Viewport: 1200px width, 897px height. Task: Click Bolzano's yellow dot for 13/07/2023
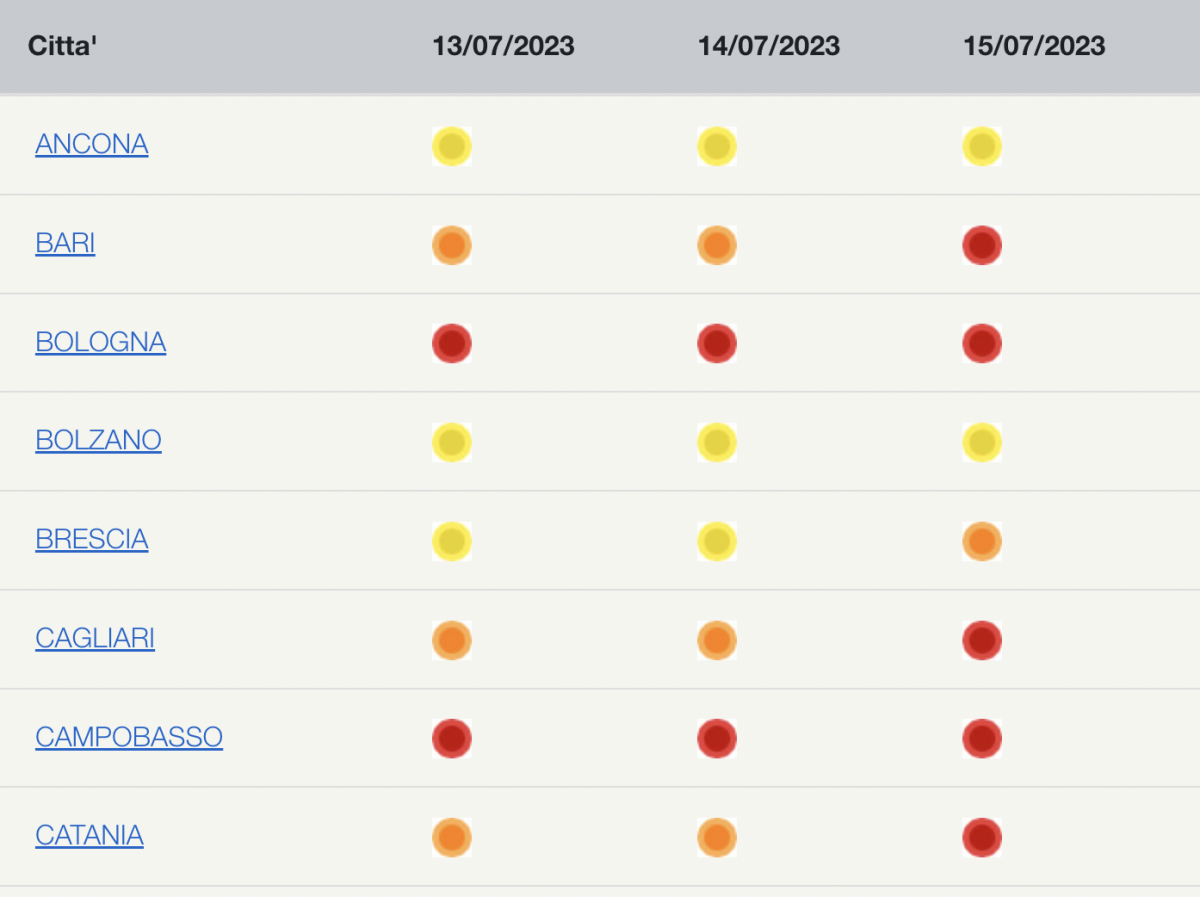[x=452, y=442]
